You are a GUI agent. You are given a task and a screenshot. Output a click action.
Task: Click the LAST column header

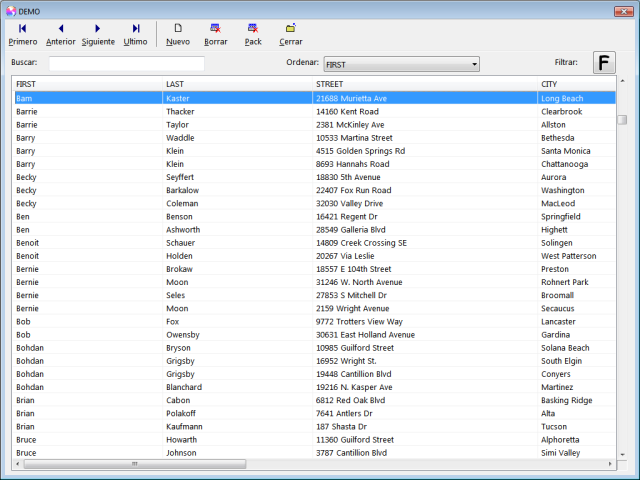[x=238, y=84]
